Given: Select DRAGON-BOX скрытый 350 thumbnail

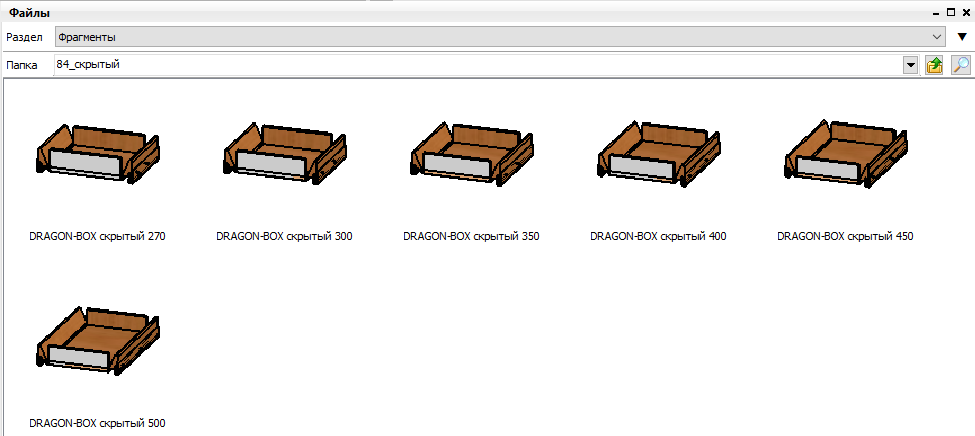Looking at the screenshot, I should pyautogui.click(x=472, y=154).
